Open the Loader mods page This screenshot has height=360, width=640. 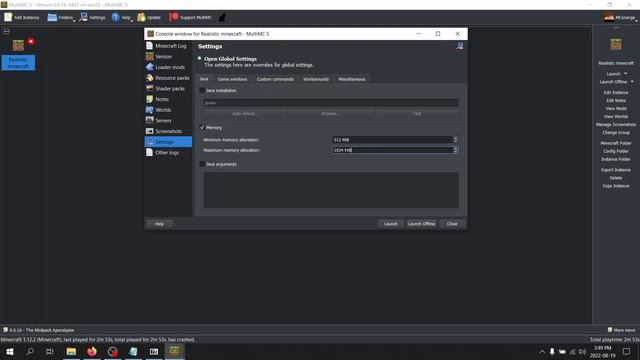tap(168, 67)
